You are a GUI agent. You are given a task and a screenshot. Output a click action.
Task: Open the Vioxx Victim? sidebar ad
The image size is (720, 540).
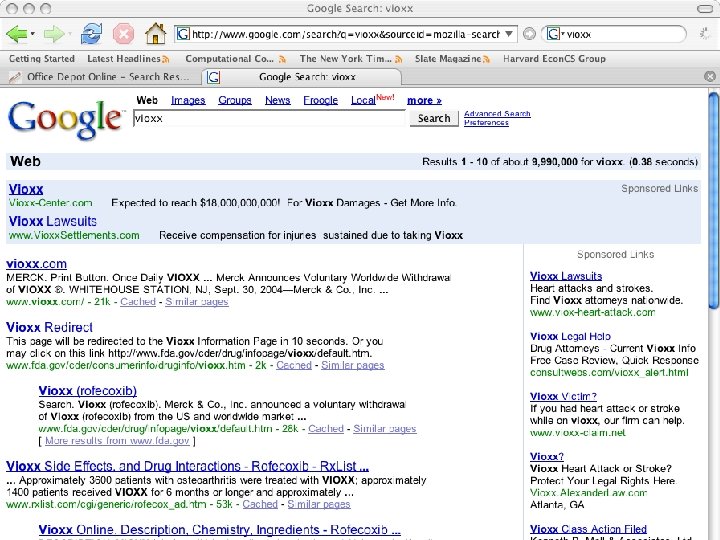click(563, 396)
